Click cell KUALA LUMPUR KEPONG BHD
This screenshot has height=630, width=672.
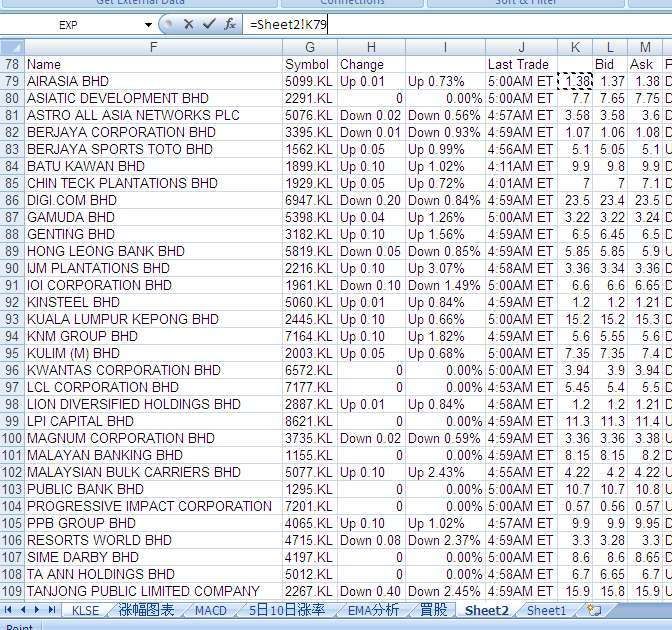153,319
